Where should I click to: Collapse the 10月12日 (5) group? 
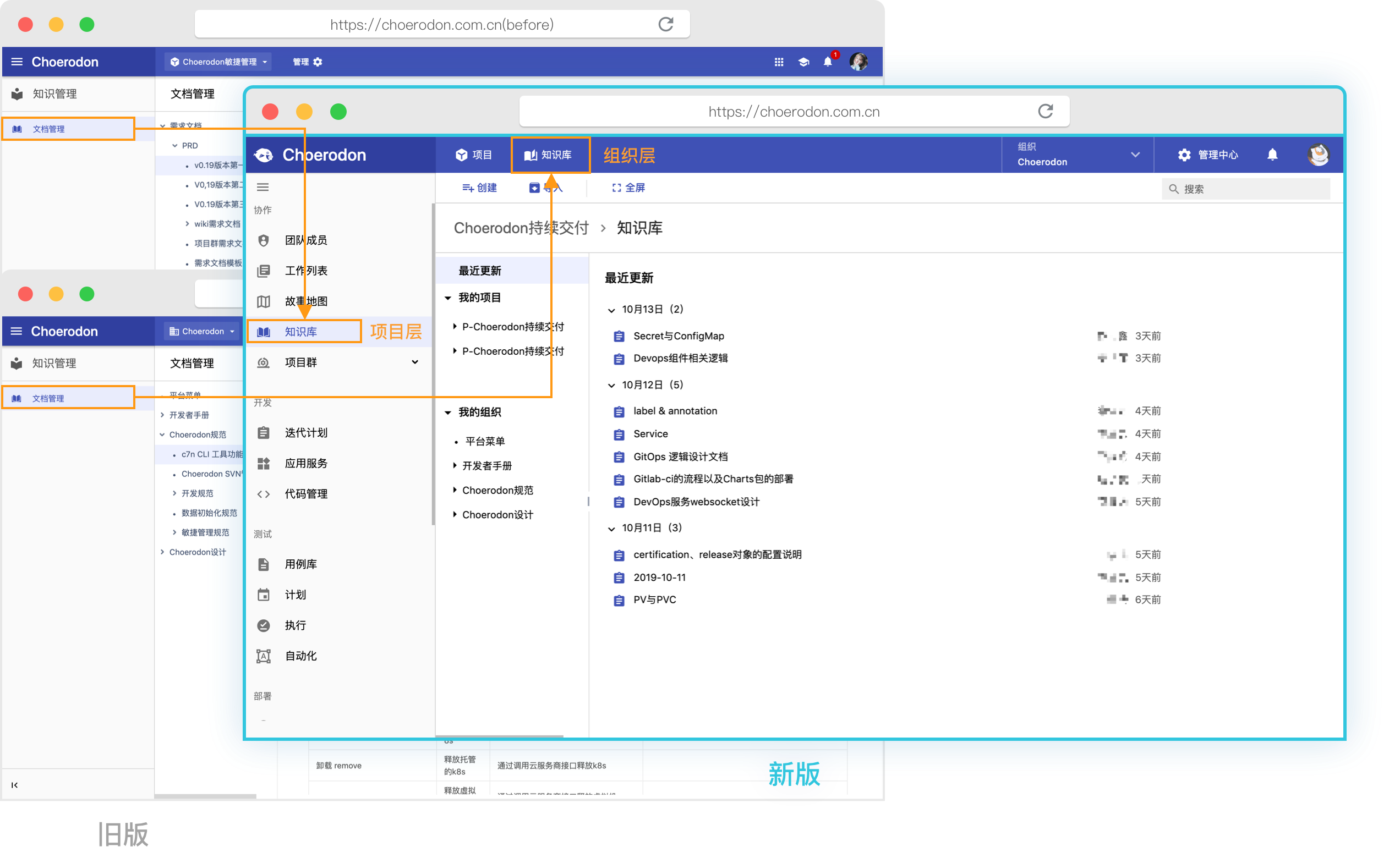611,386
